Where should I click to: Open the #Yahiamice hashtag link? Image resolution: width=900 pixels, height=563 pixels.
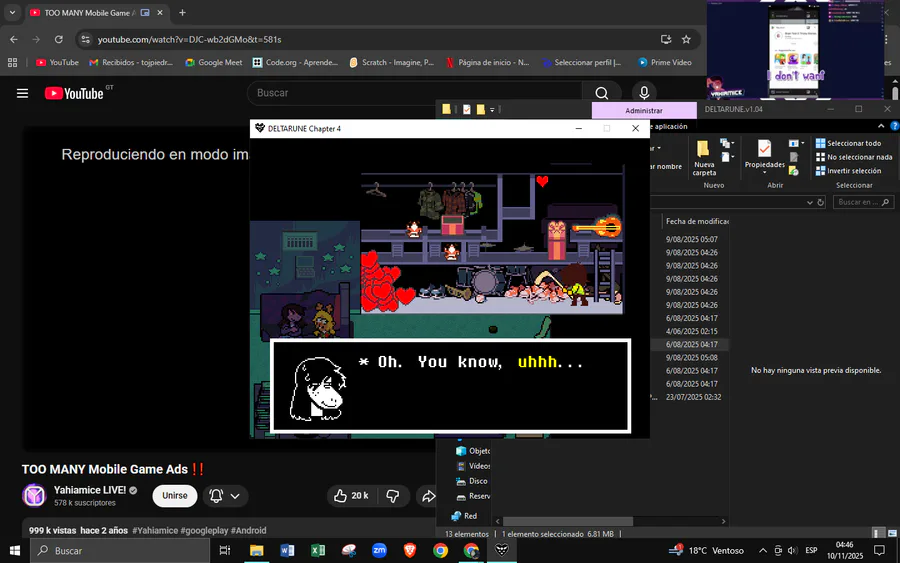(x=155, y=531)
